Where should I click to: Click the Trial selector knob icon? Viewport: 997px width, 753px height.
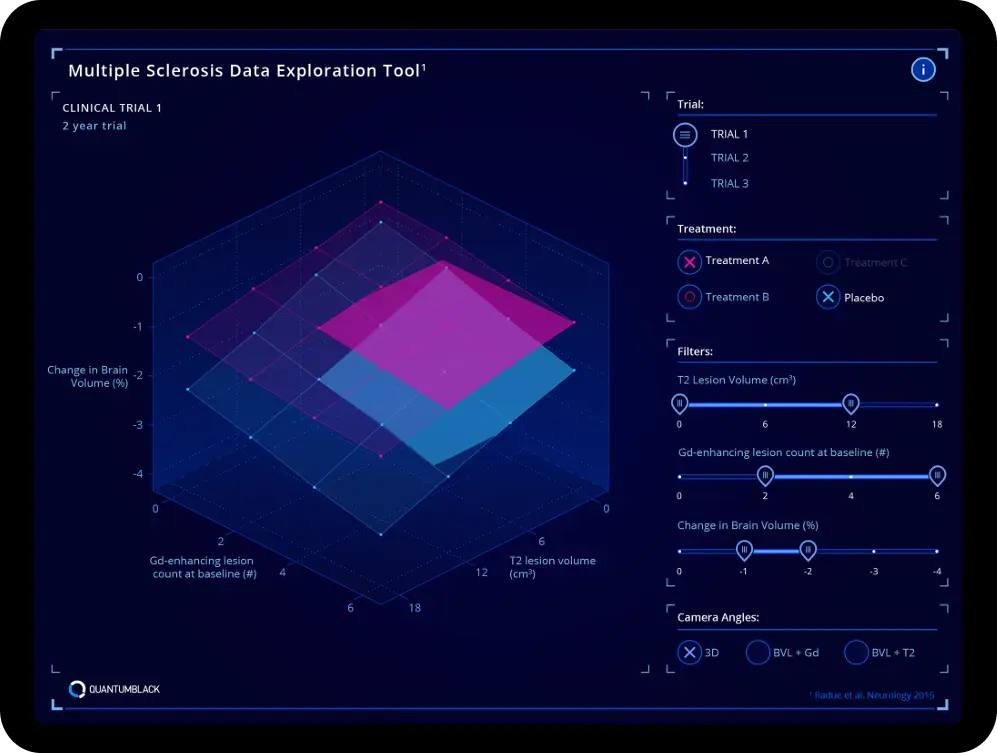[685, 134]
